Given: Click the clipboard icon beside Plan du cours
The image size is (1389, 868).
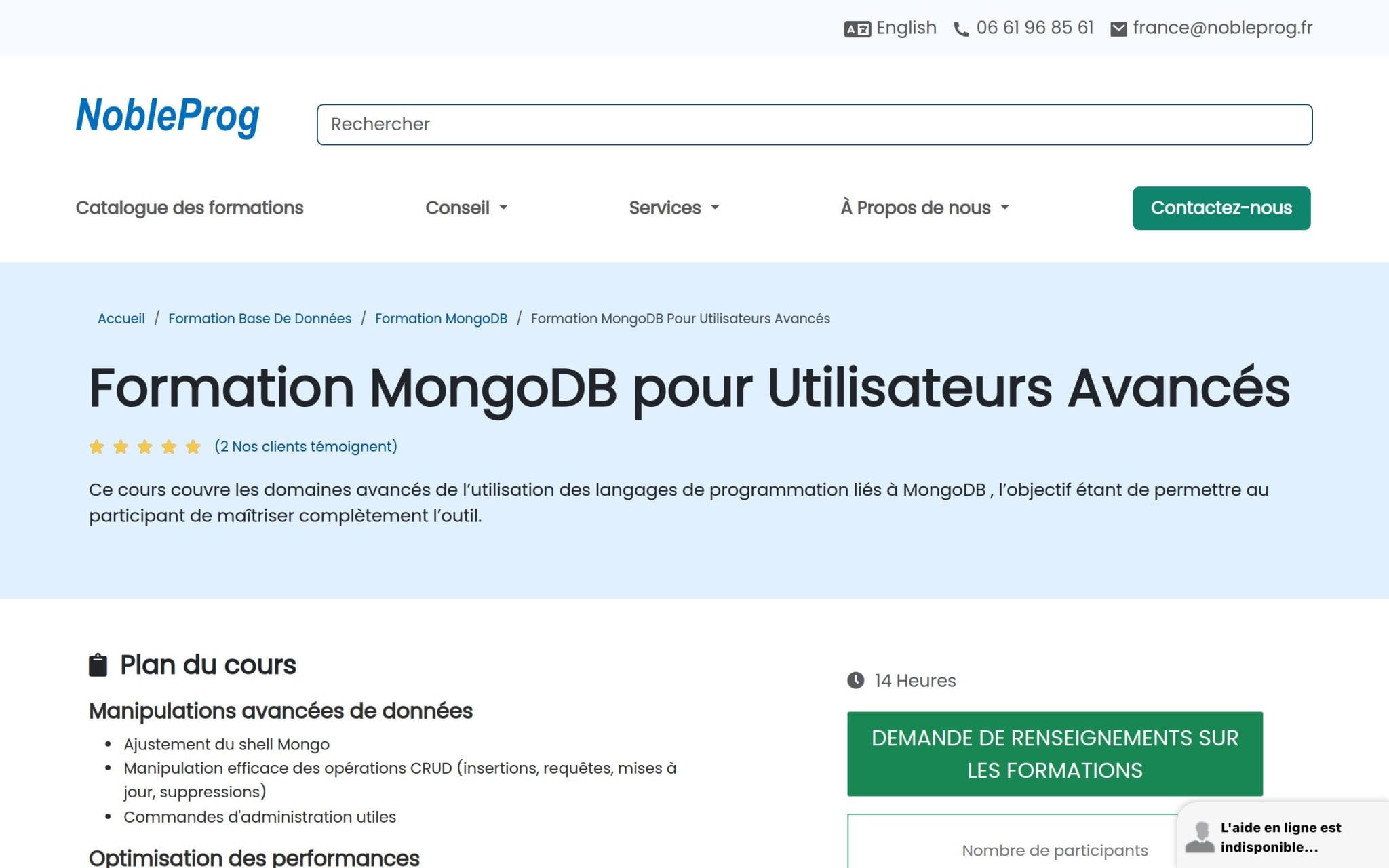Looking at the screenshot, I should (x=98, y=665).
